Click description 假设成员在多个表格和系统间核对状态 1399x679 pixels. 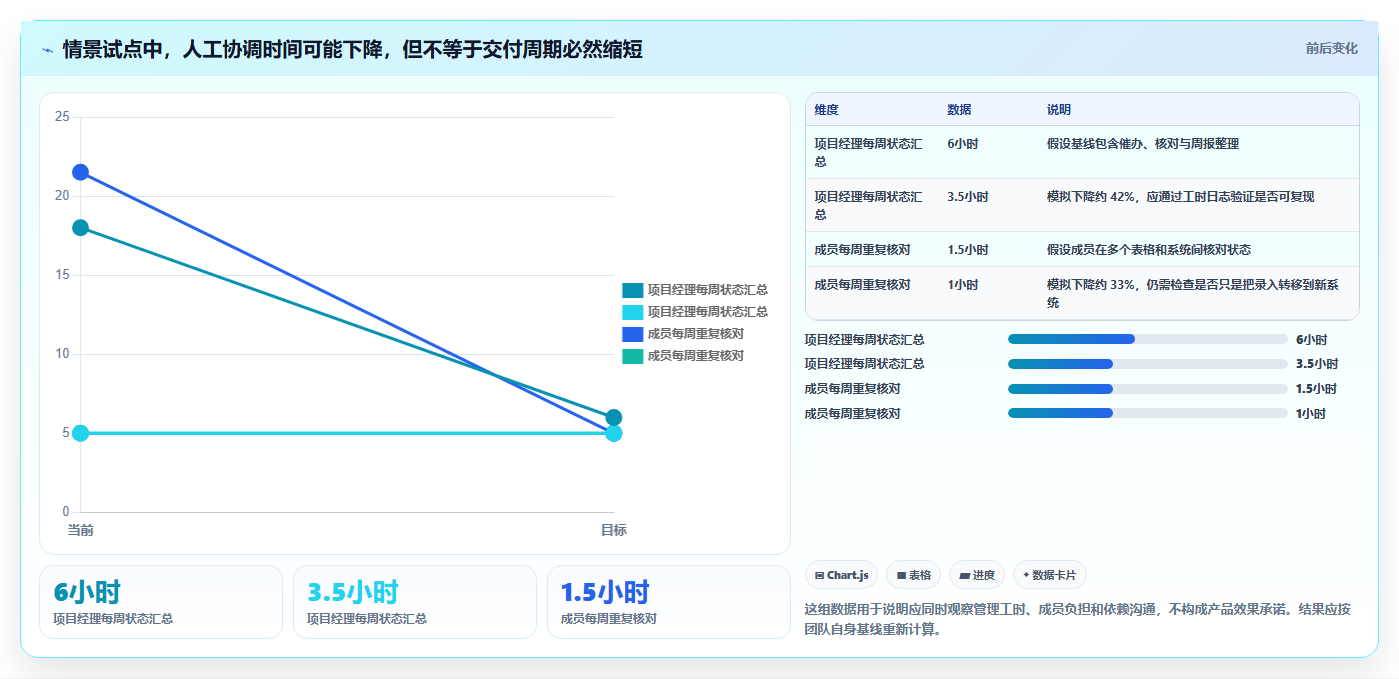pos(1149,250)
